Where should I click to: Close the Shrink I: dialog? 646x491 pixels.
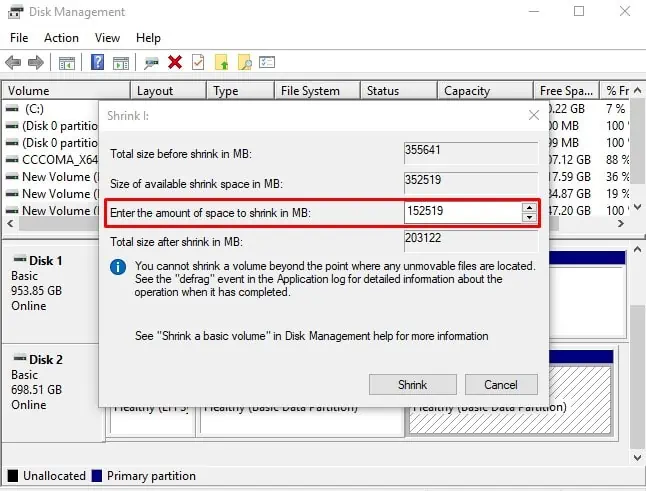pos(534,115)
